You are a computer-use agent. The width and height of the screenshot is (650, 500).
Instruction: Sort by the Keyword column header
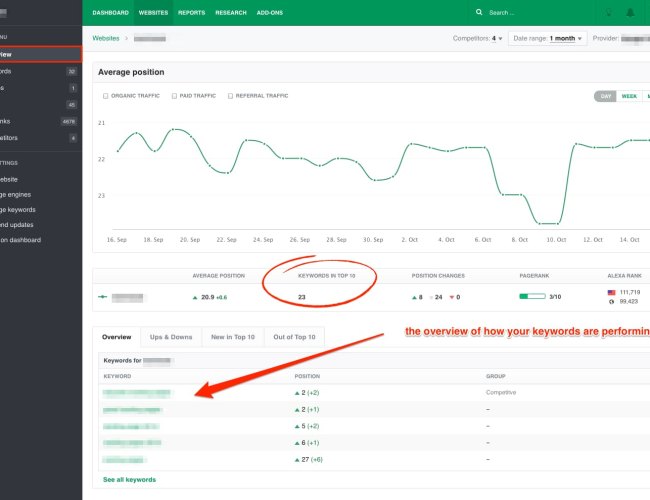click(x=117, y=376)
